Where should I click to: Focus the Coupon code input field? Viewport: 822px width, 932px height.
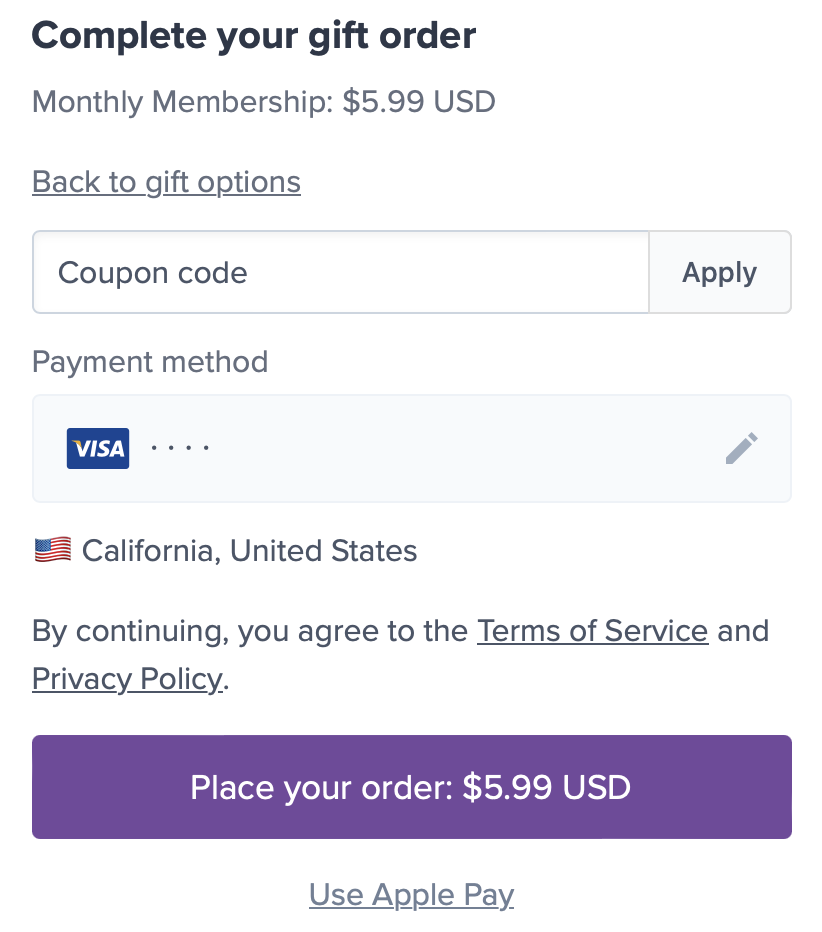pyautogui.click(x=341, y=272)
